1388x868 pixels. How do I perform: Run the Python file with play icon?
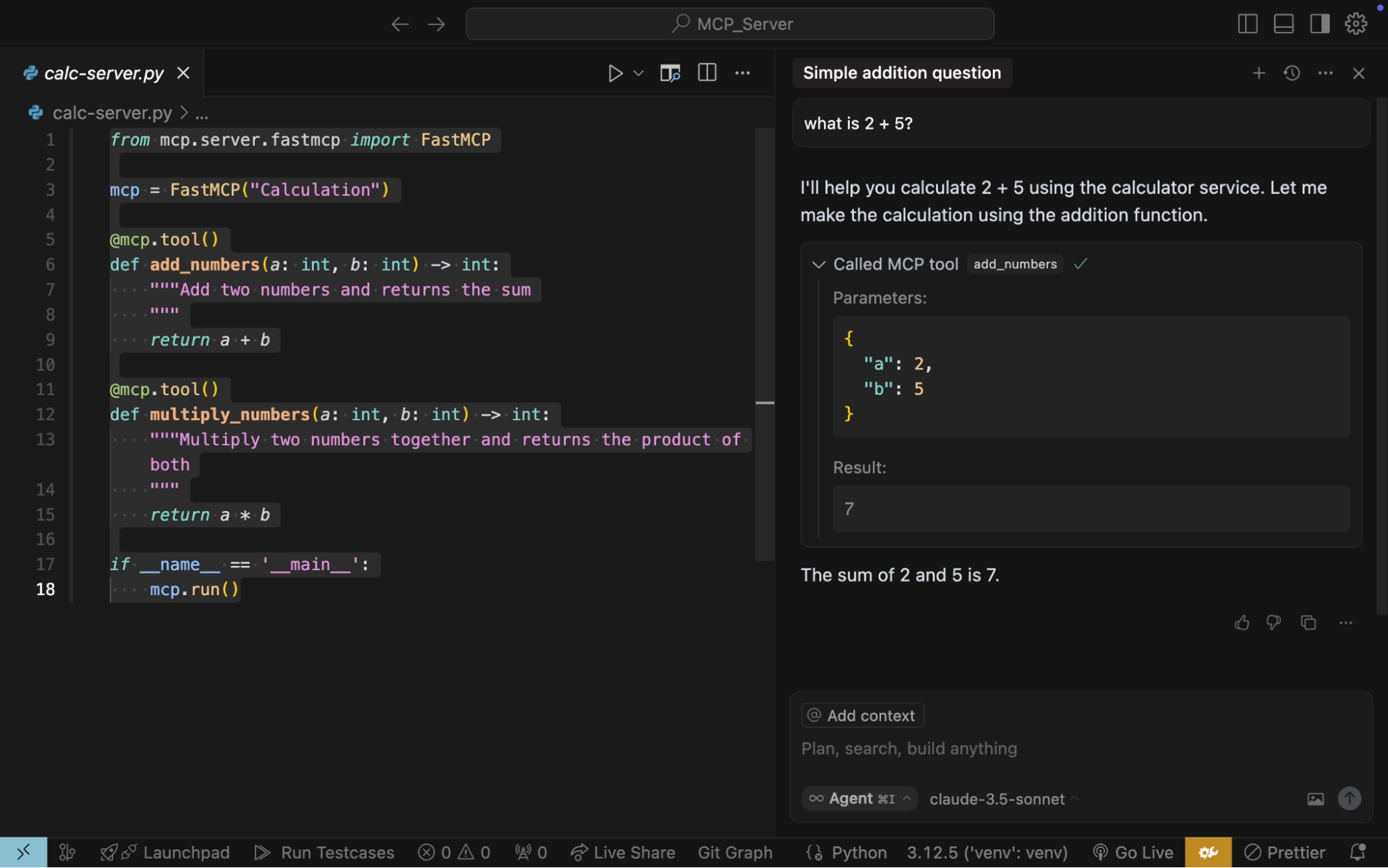click(614, 73)
